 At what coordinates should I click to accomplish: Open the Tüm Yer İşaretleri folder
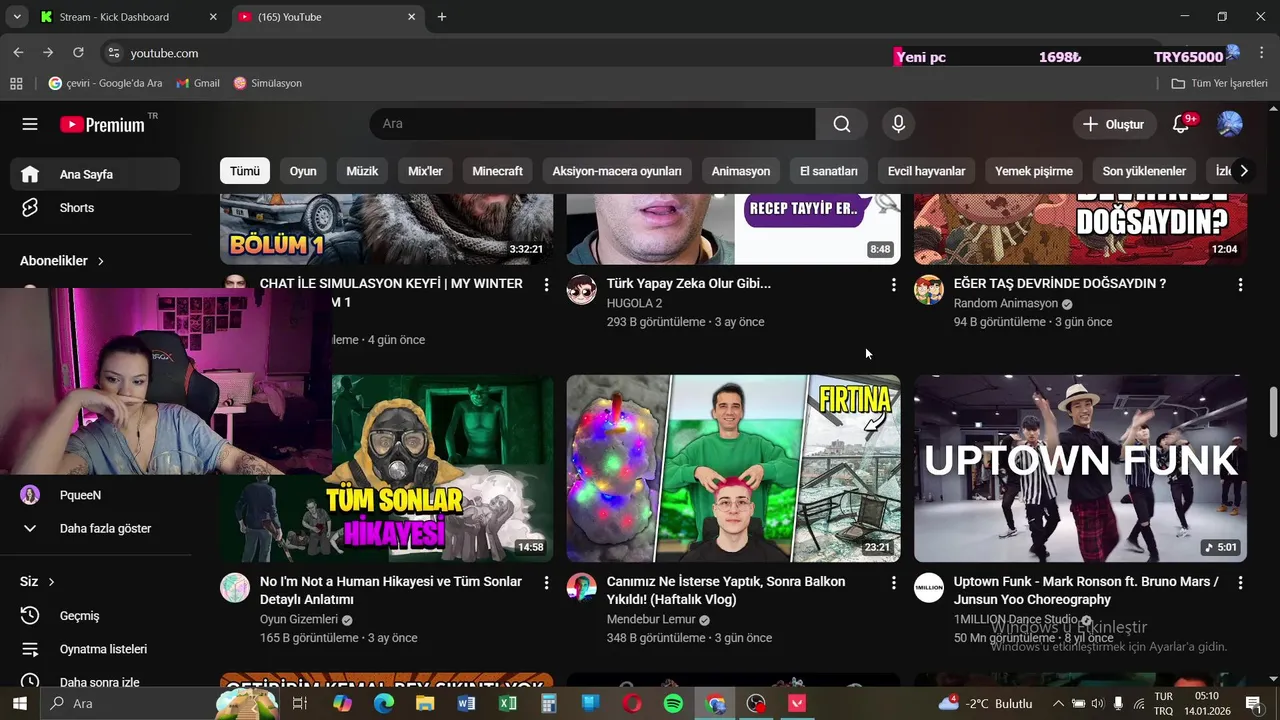(1220, 83)
